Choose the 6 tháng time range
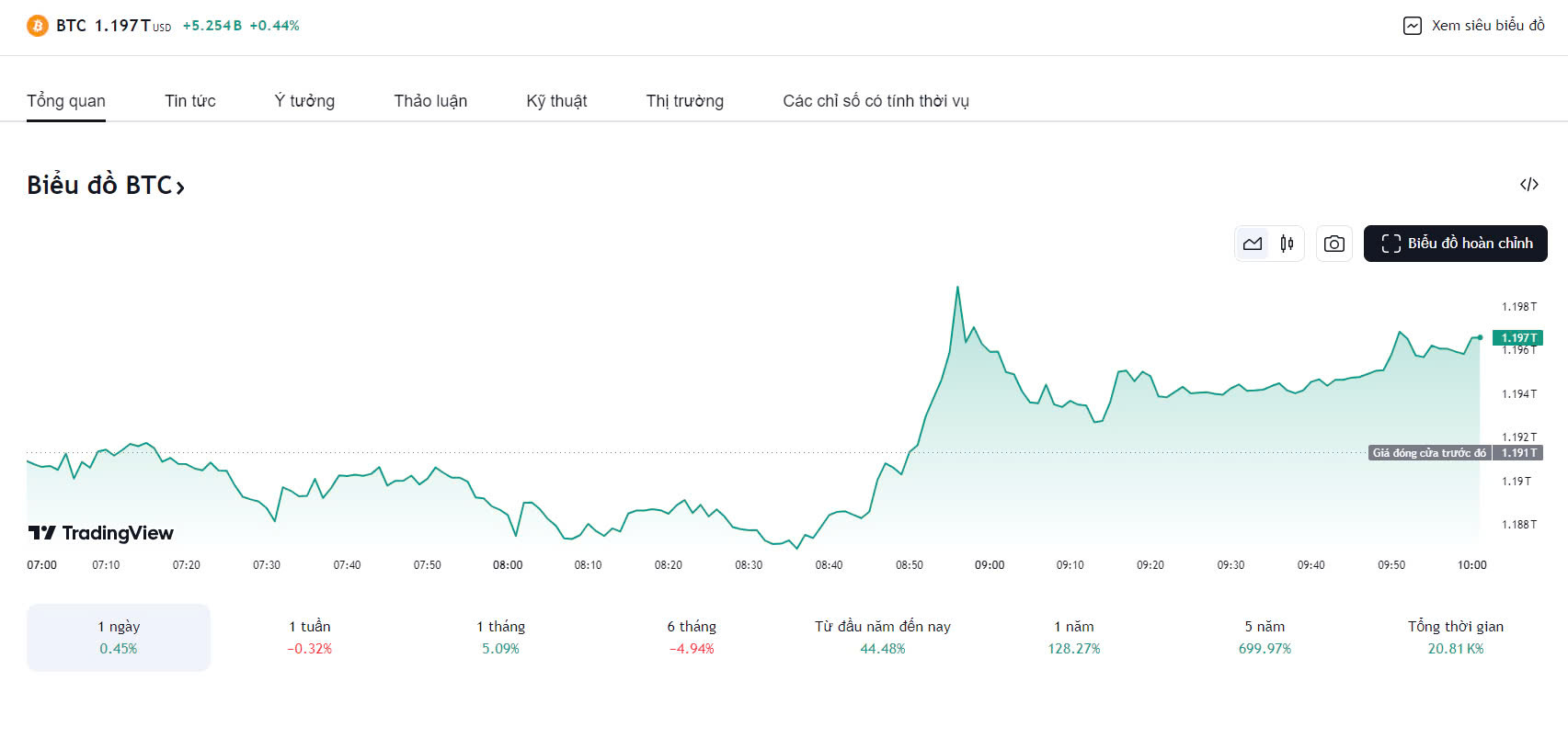Image resolution: width=1568 pixels, height=738 pixels. click(x=692, y=638)
